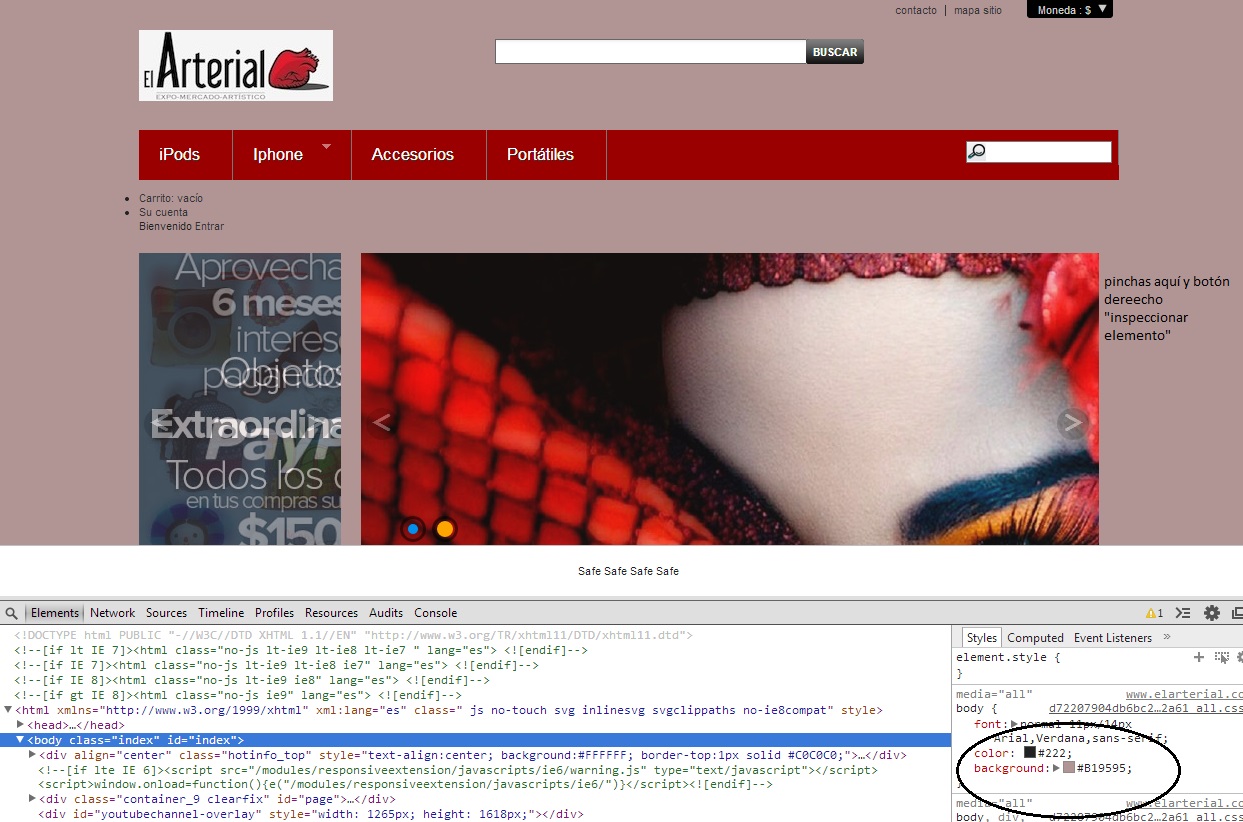Viewport: 1243px width, 822px height.
Task: Open the www.elarterial.co stylesheet link of the first body rule
Action: coord(1184,694)
